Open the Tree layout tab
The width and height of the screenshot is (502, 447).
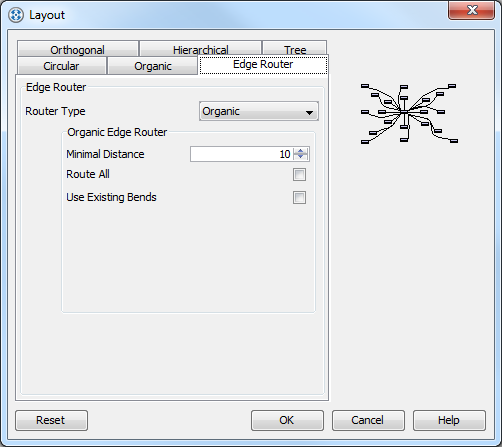pyautogui.click(x=295, y=49)
